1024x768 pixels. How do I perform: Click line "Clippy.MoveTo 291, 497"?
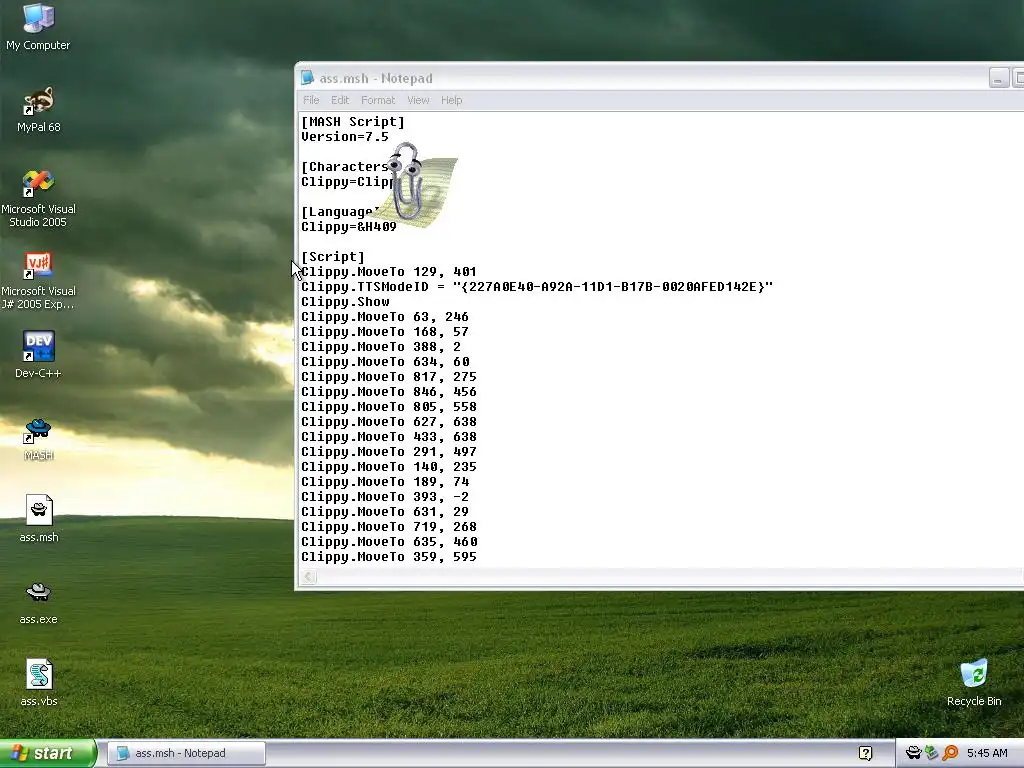click(389, 452)
